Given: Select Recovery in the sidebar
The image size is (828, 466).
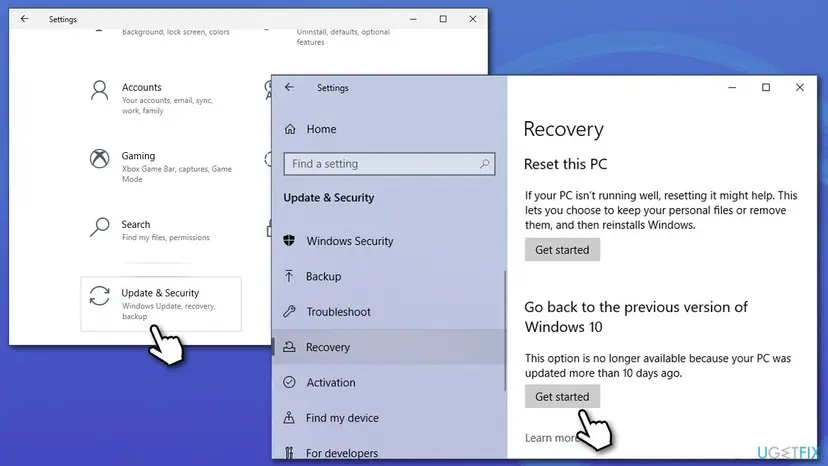Looking at the screenshot, I should coord(390,347).
